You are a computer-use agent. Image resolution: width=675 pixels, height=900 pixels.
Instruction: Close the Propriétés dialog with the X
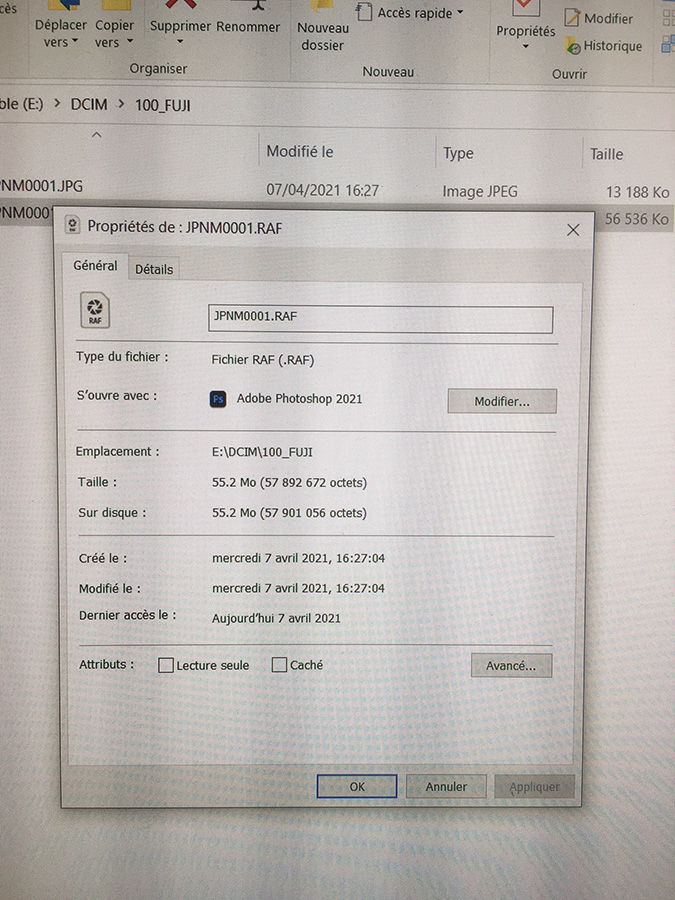(573, 229)
